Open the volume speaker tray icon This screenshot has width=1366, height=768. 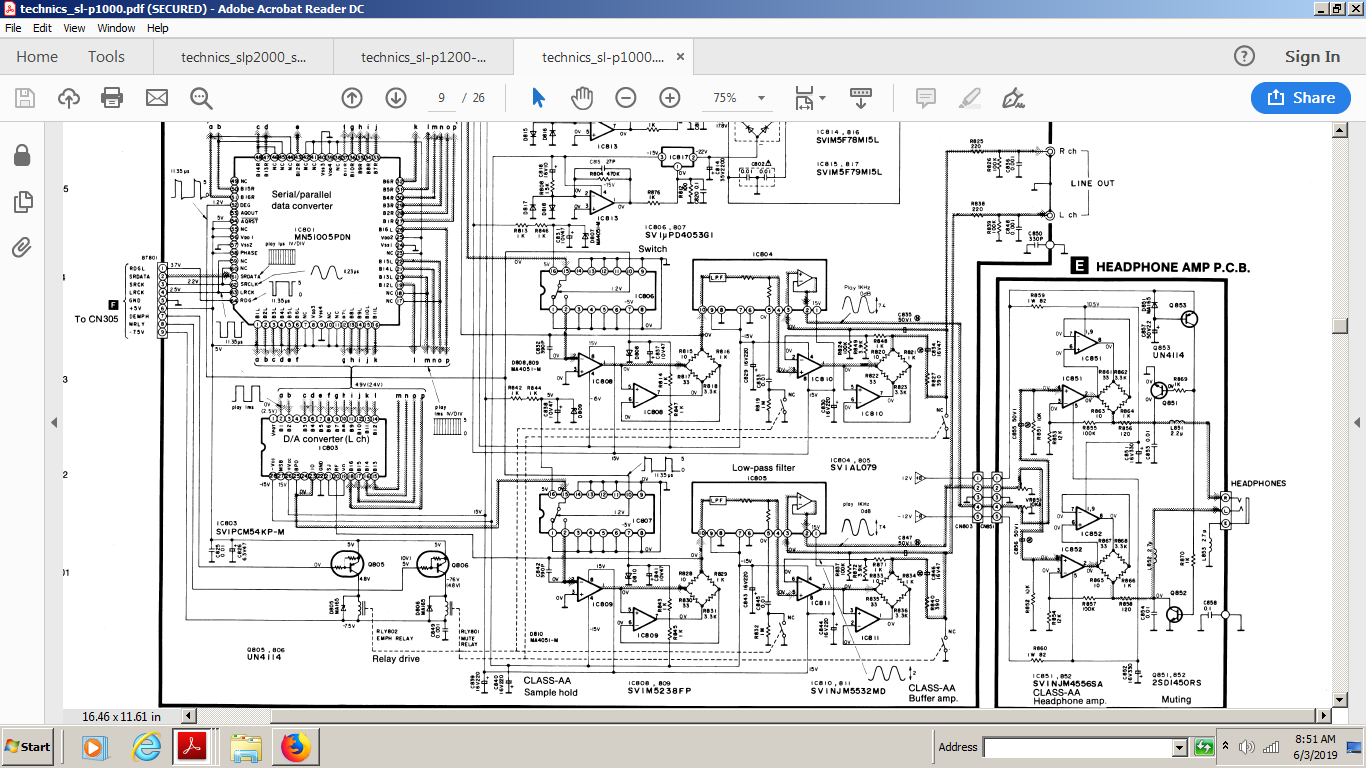1247,747
